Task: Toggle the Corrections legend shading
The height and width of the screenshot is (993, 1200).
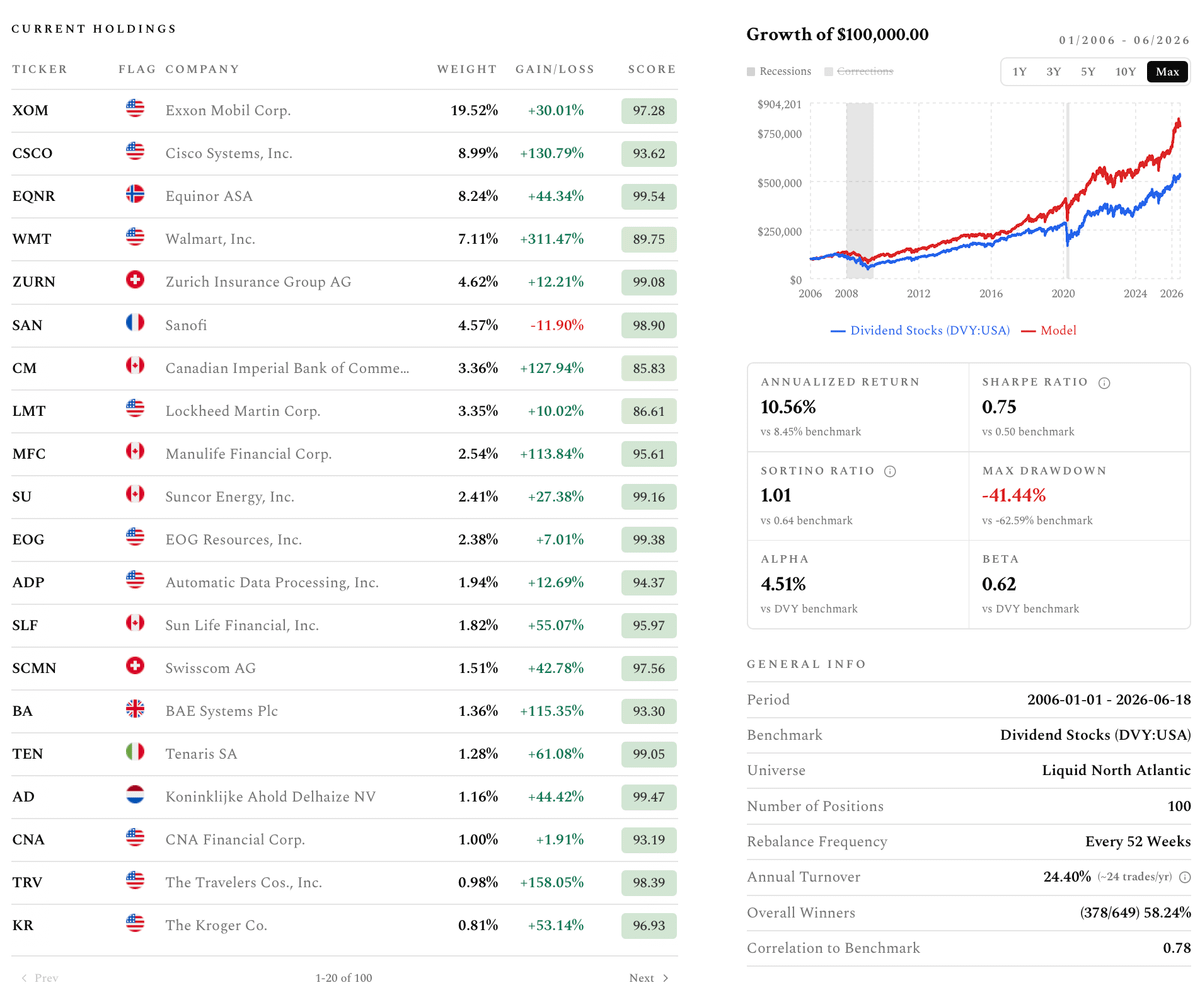Action: pyautogui.click(x=858, y=72)
